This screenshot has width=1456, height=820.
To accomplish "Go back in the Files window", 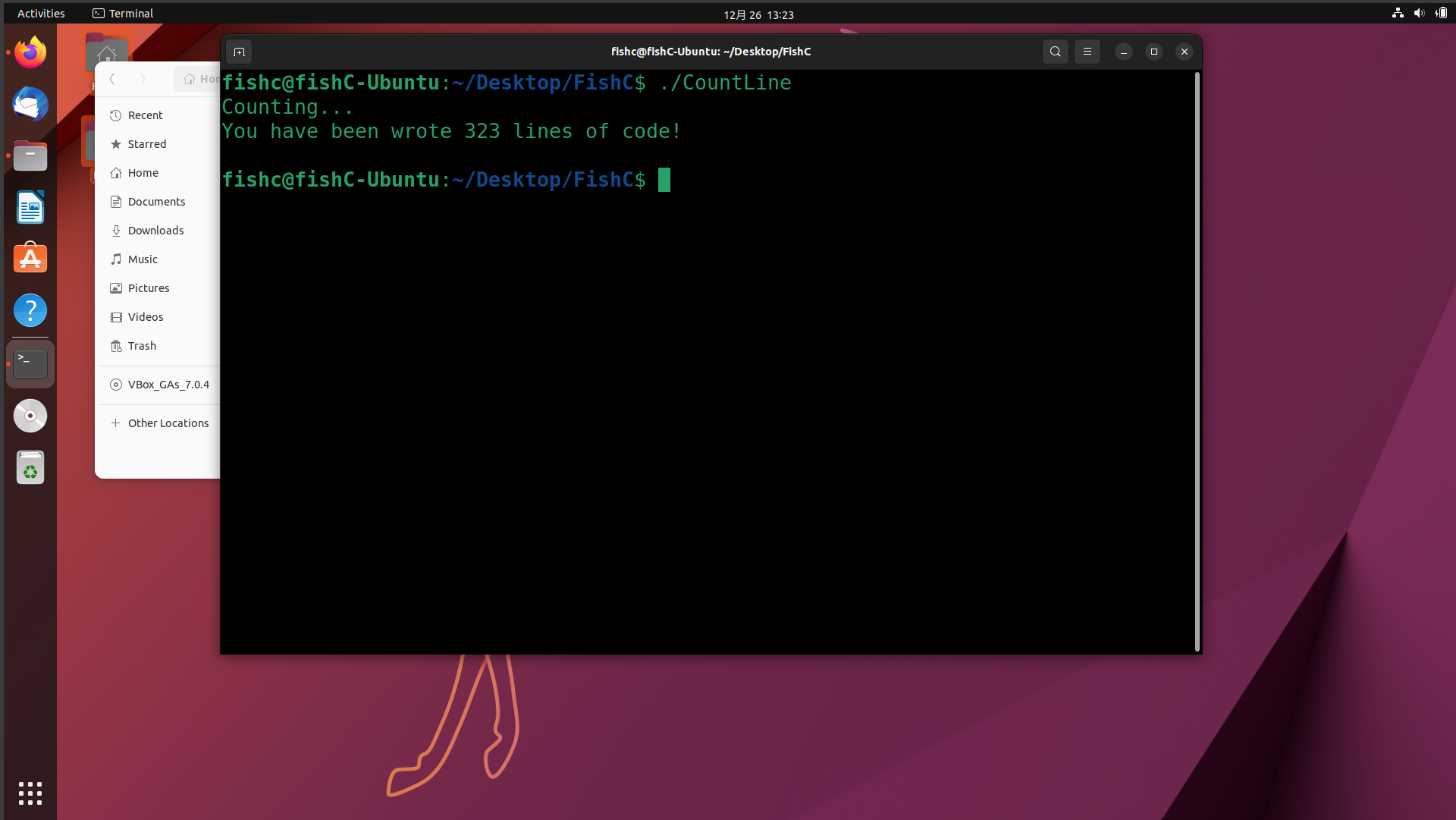I will (112, 79).
